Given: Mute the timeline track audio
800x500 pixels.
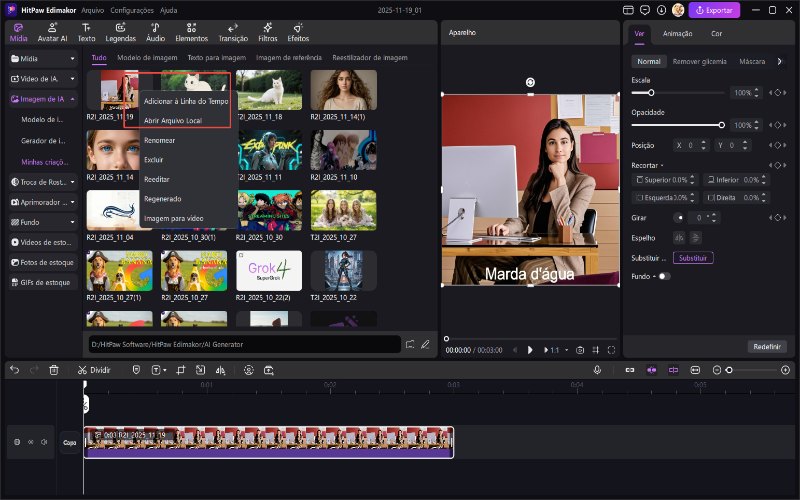Looking at the screenshot, I should tap(44, 441).
